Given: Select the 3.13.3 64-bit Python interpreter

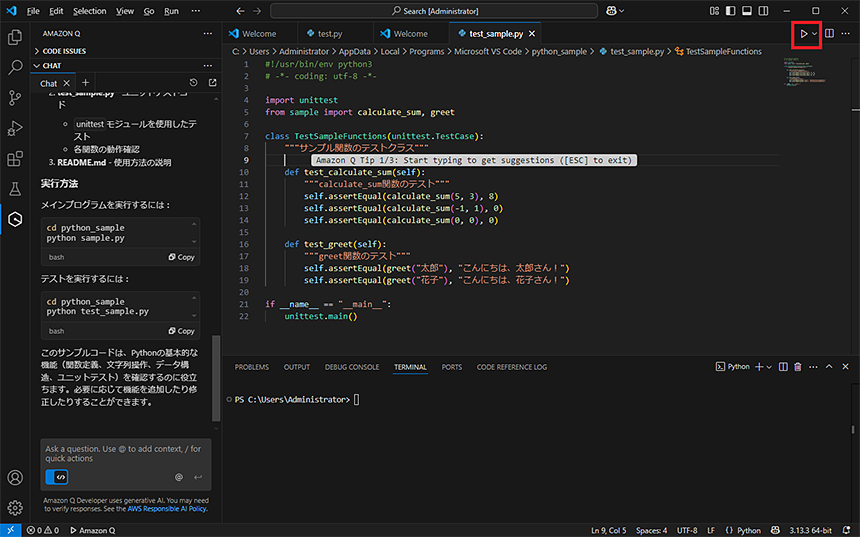Looking at the screenshot, I should point(811,530).
